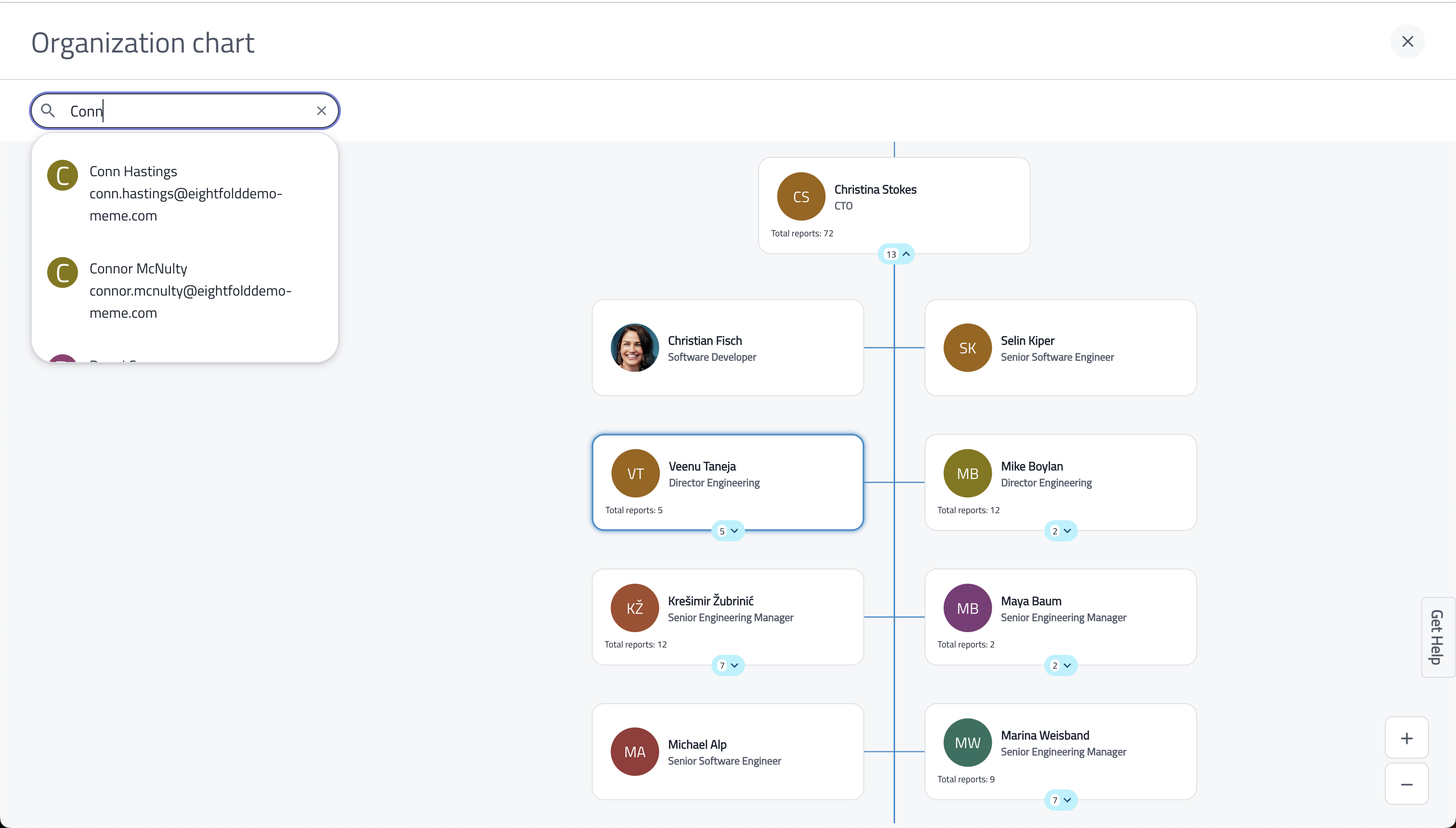Viewport: 1456px width, 828px height.
Task: Click Krešimir Žubrinić KŽ avatar
Action: point(635,608)
